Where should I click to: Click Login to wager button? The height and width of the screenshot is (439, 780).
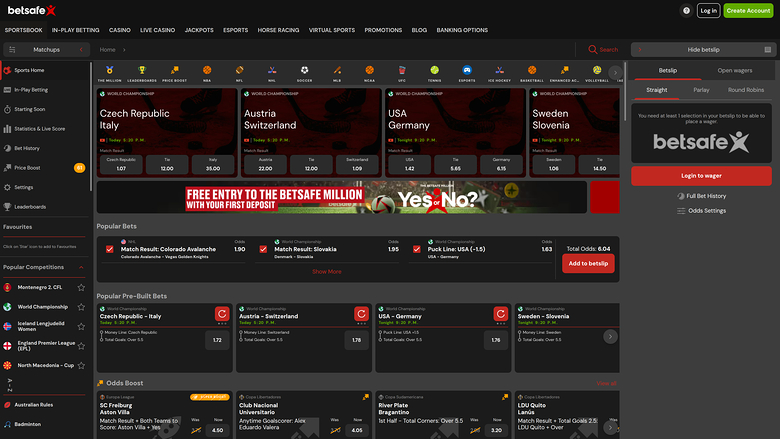point(701,176)
